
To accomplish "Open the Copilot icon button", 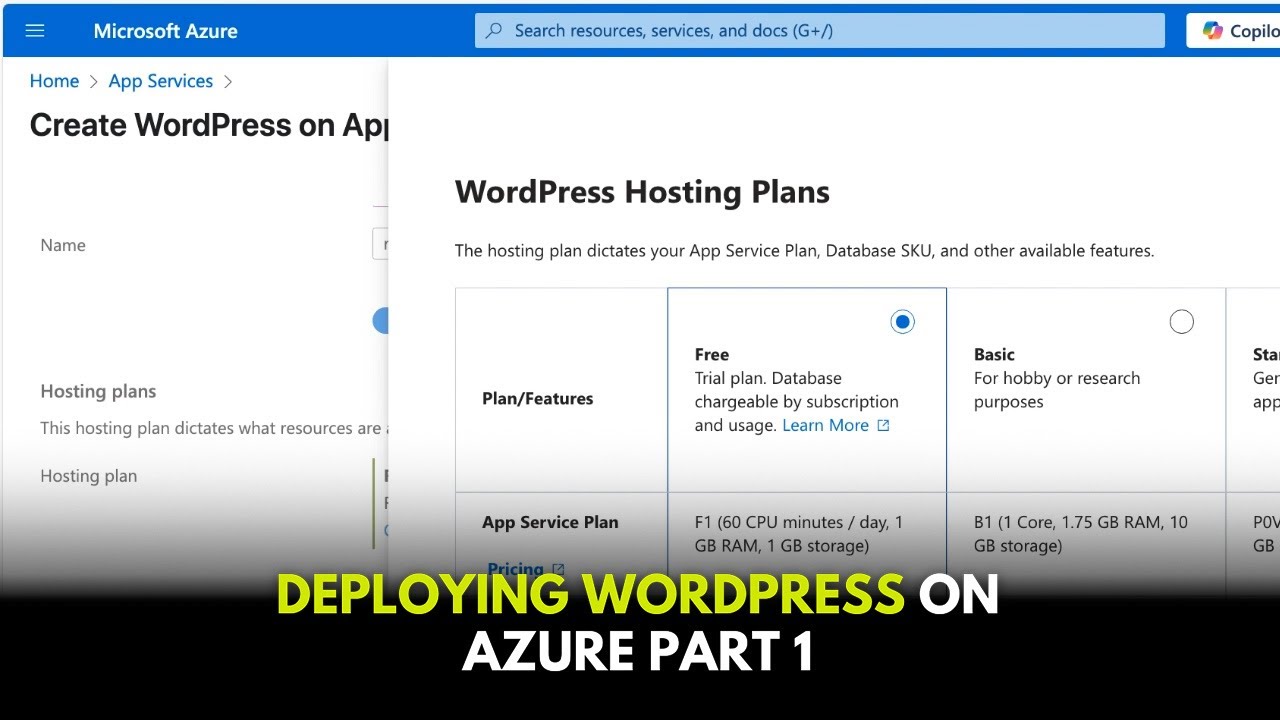I will point(1213,31).
